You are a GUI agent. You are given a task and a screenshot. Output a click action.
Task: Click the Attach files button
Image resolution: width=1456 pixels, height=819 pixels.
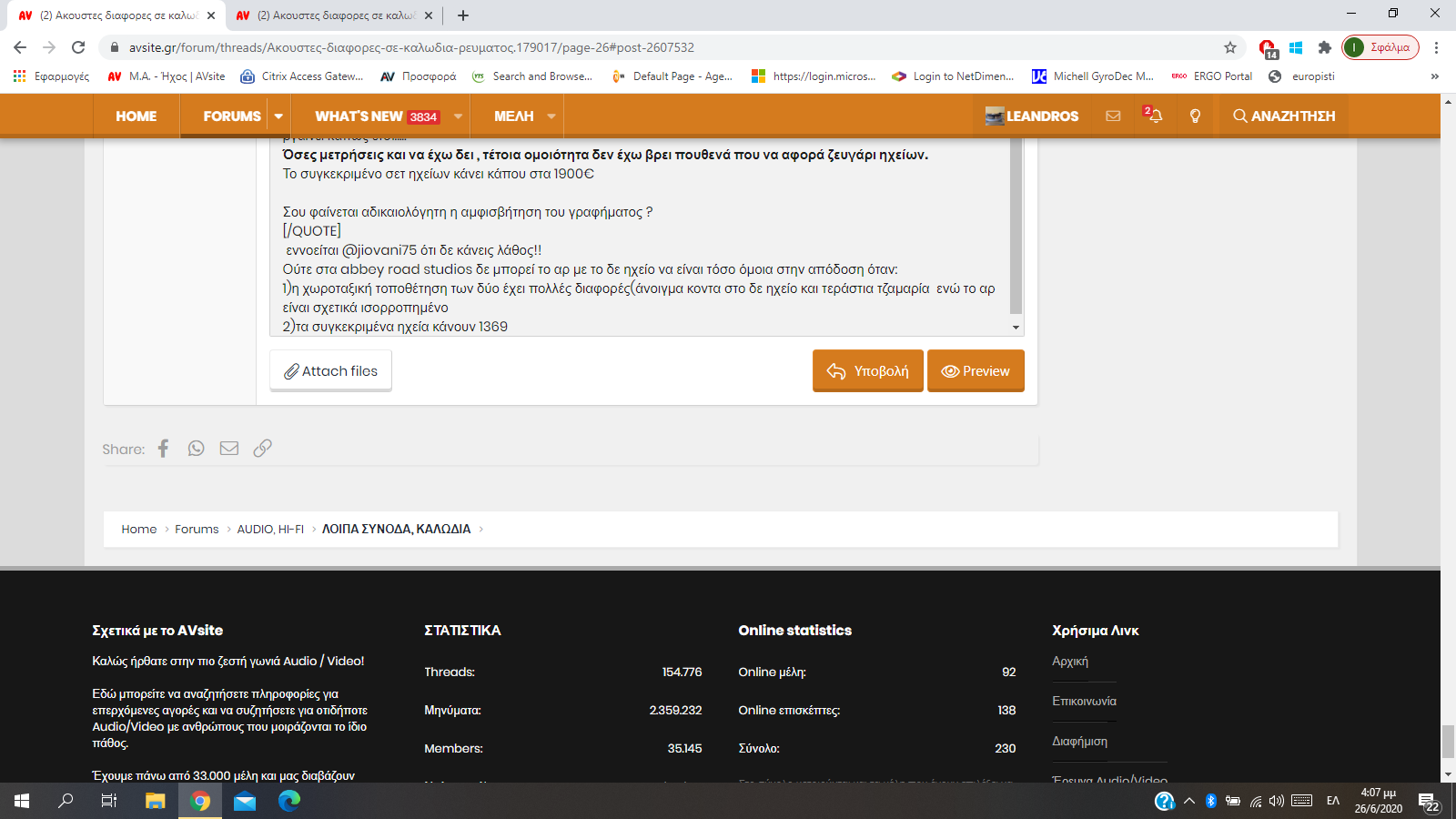[x=330, y=370]
